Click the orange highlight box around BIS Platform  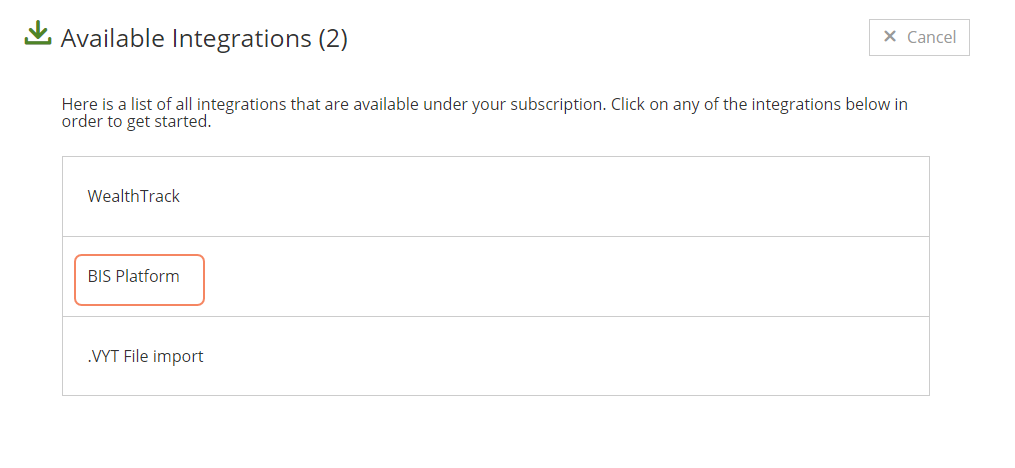pyautogui.click(x=139, y=280)
